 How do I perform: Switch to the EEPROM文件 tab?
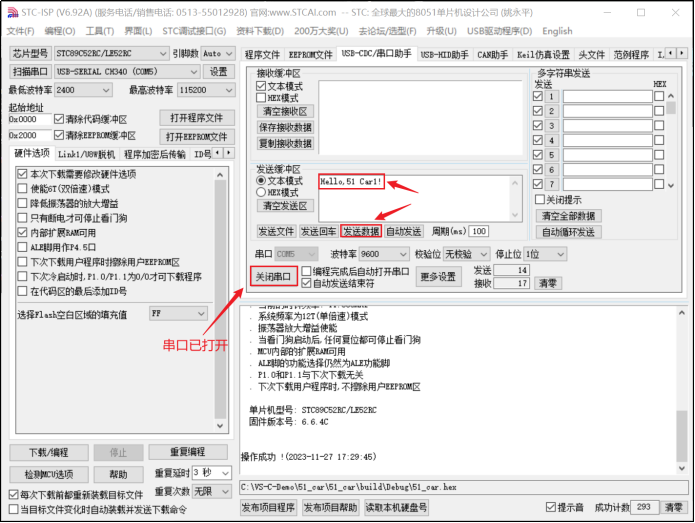310,55
